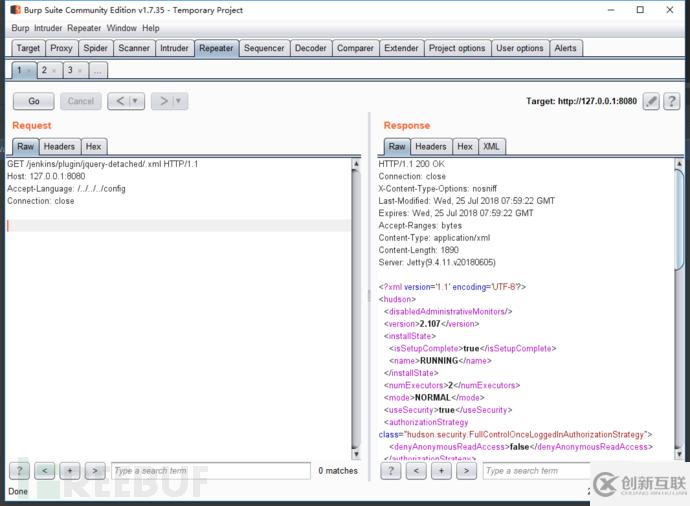The height and width of the screenshot is (506, 690).
Task: Open the Alerts tab
Action: pos(565,48)
